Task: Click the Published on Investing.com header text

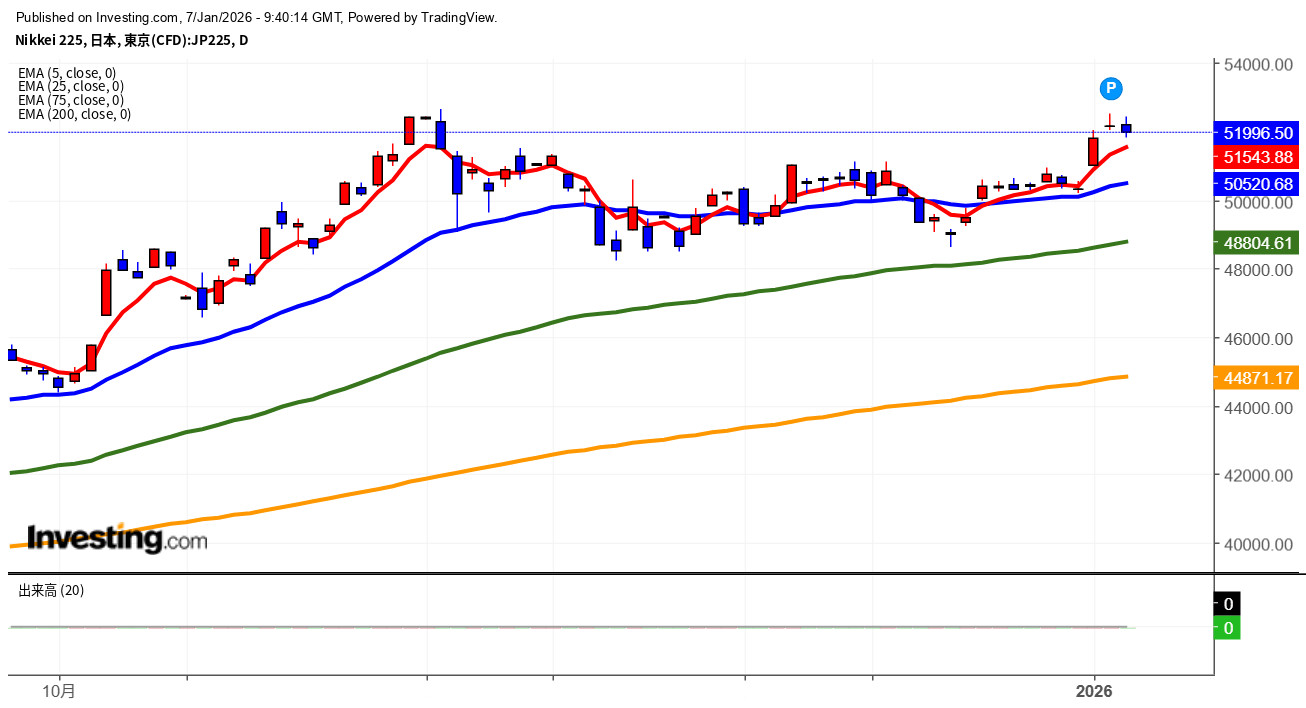Action: click(x=257, y=17)
